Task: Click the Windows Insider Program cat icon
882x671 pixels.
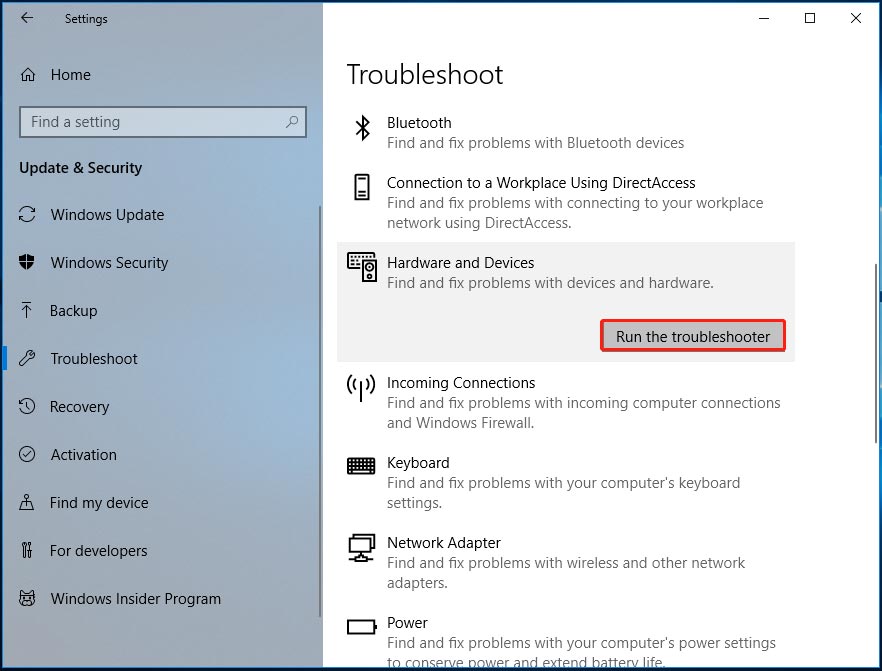Action: [27, 598]
